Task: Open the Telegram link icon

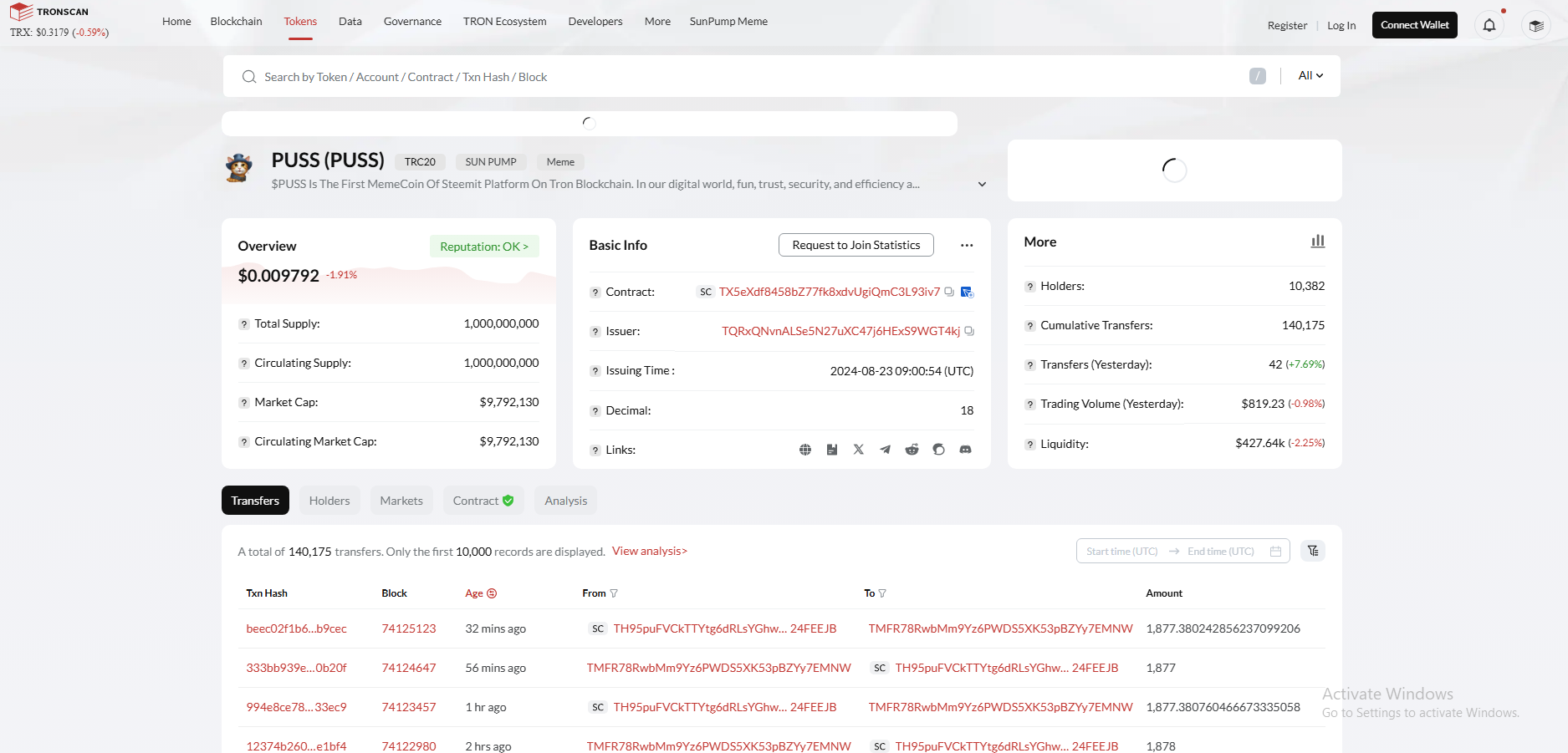Action: [885, 450]
